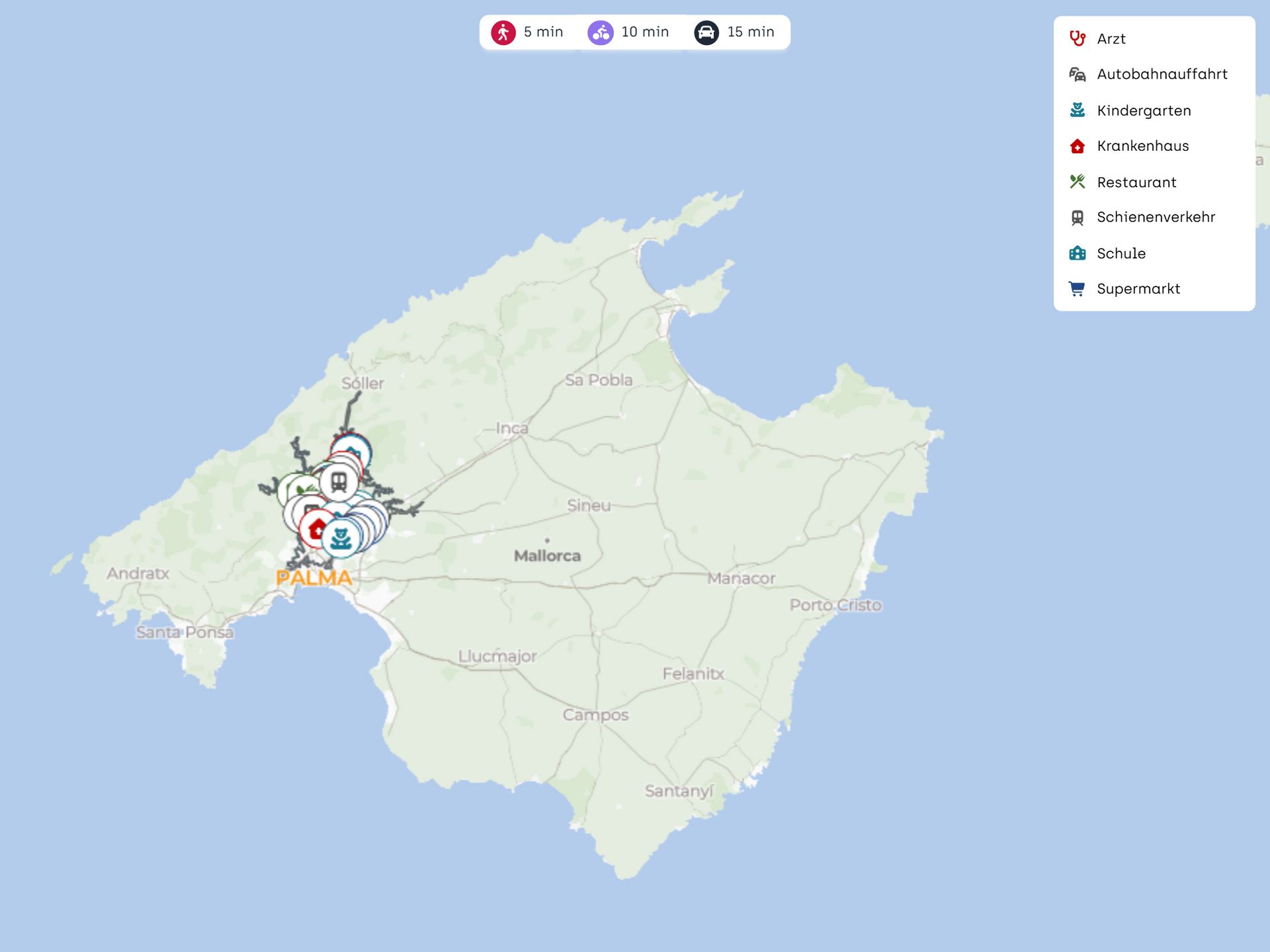Screen dimensions: 1270x952
Task: Click the Supermarkt cart icon in legend
Action: pos(1077,289)
